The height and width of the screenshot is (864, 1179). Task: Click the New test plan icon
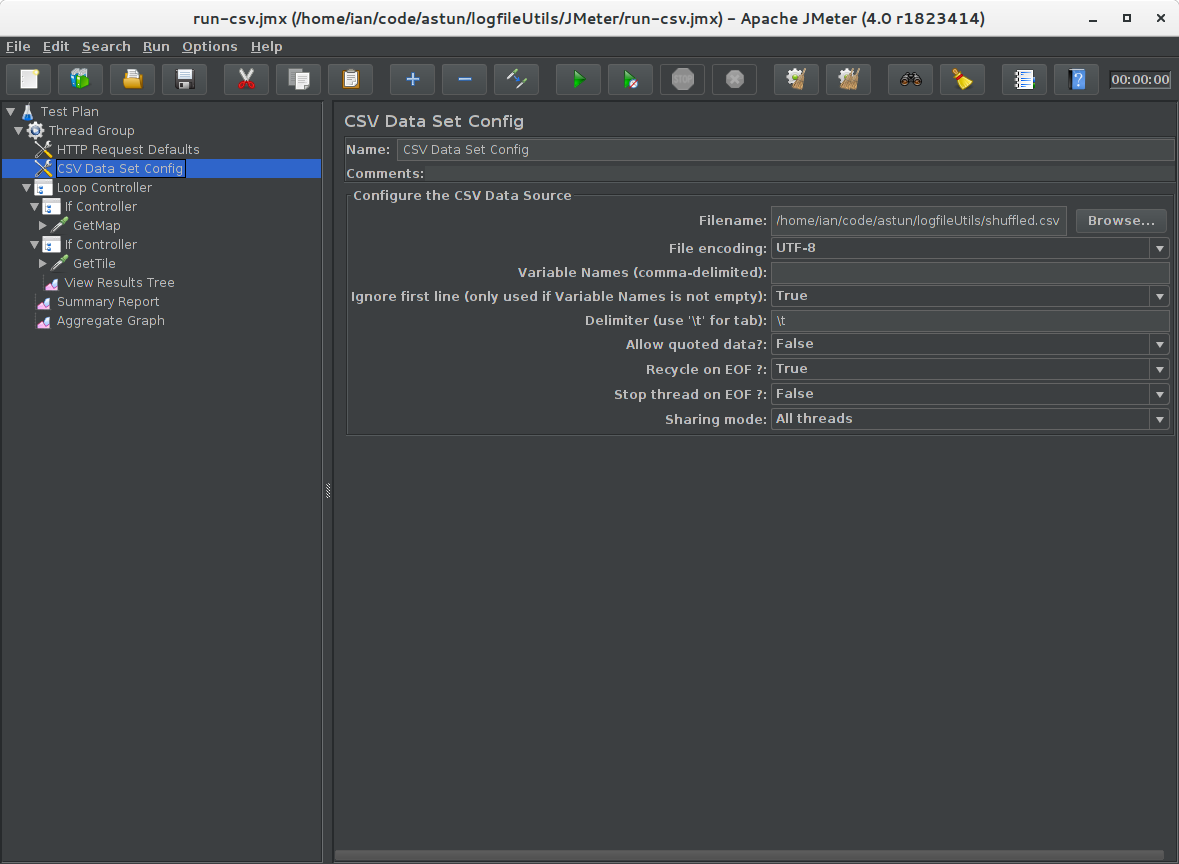29,79
